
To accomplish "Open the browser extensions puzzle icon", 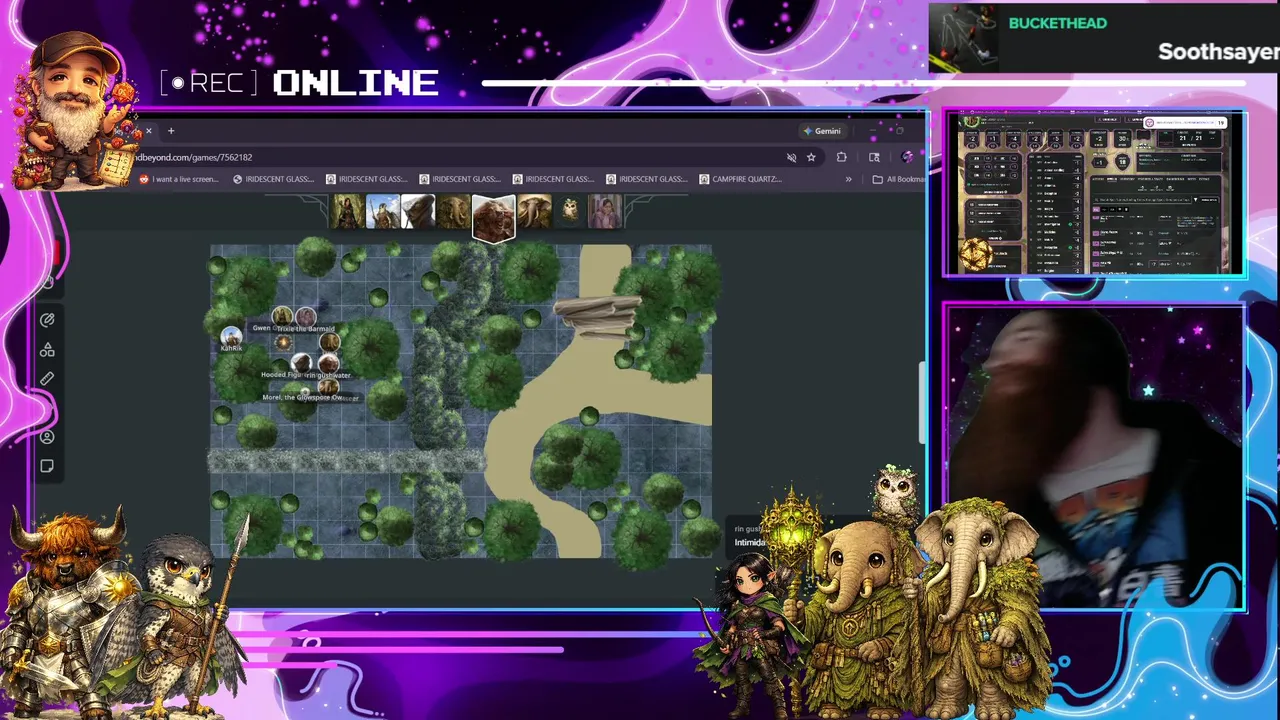I will 841,157.
